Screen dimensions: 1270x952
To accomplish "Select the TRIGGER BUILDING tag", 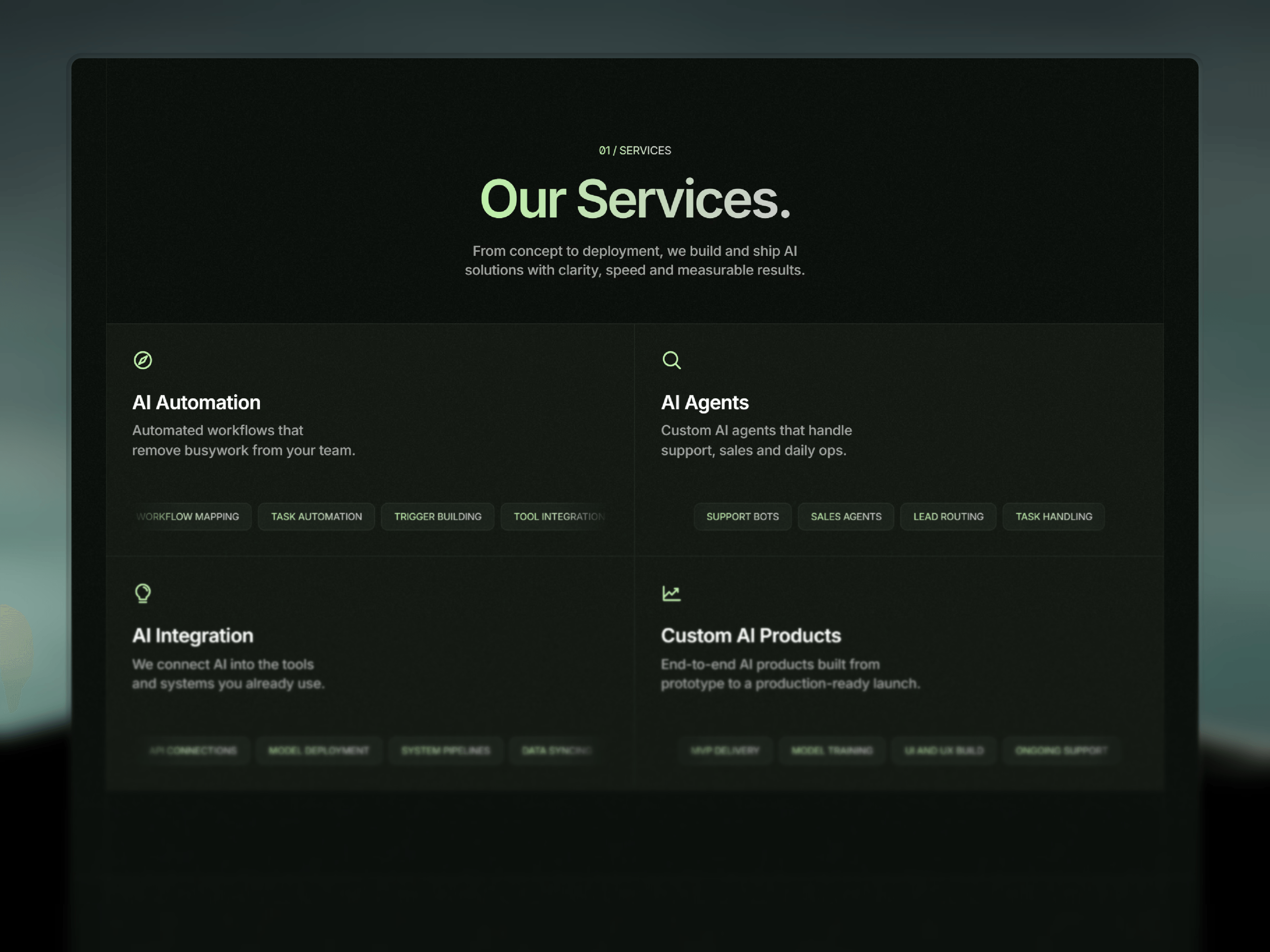I will pos(437,516).
